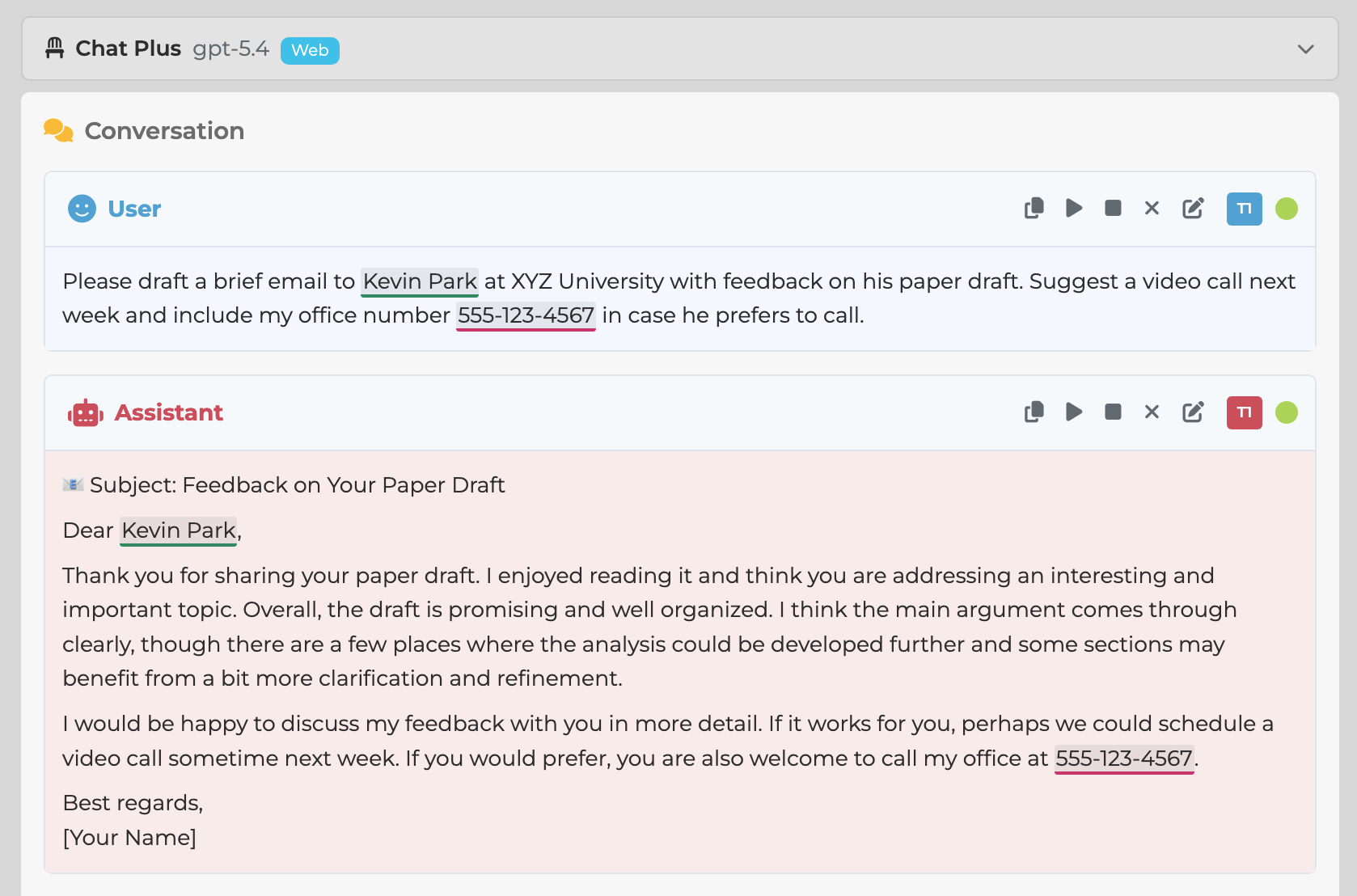Stop the User message playback
This screenshot has width=1357, height=896.
[1114, 209]
